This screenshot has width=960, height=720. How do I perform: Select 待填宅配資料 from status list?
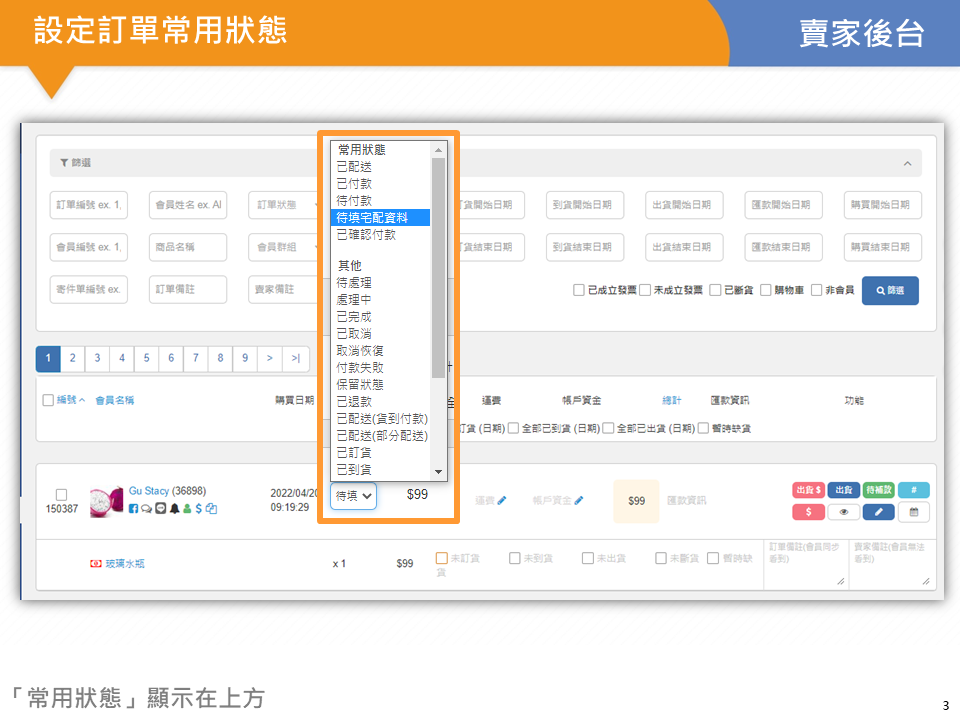point(381,217)
